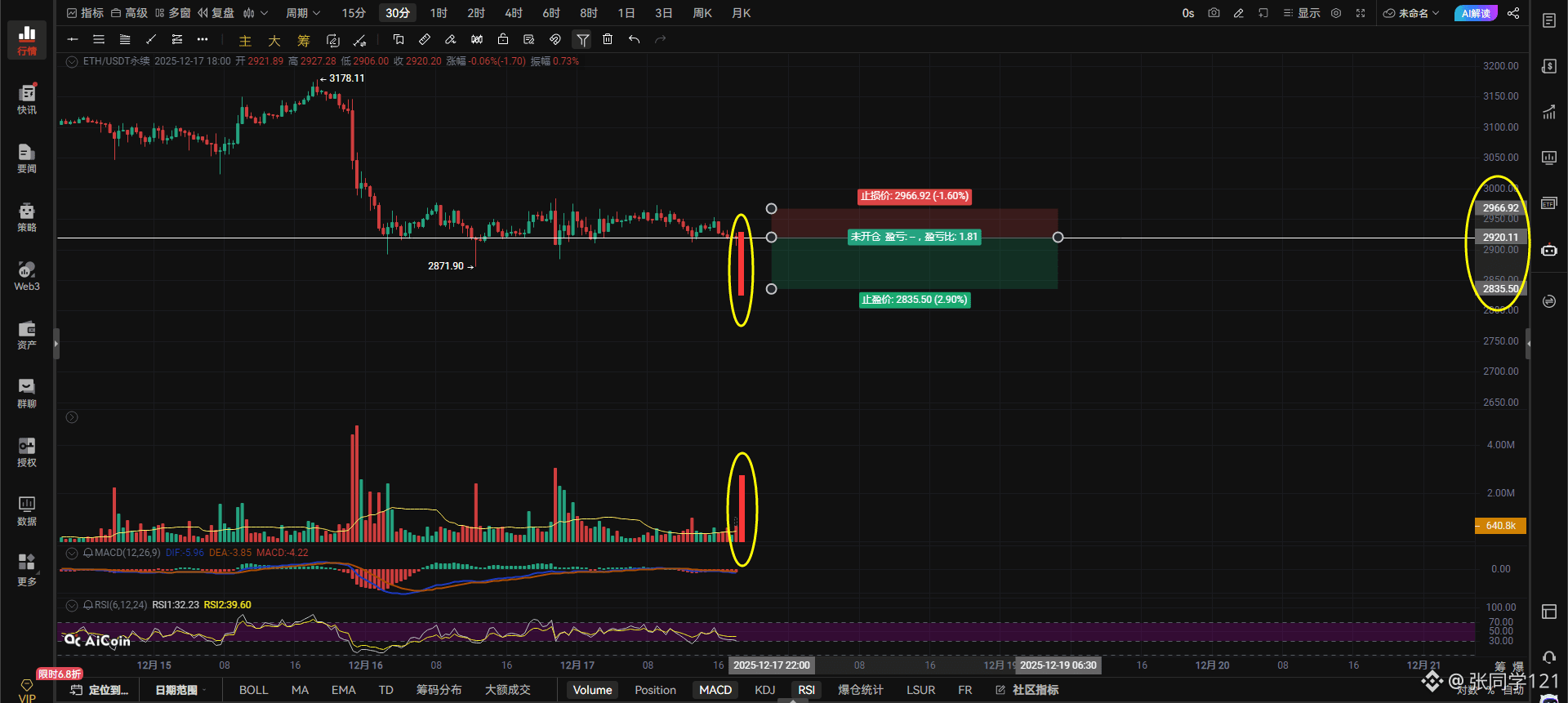Click the share icon top right

point(1513,13)
